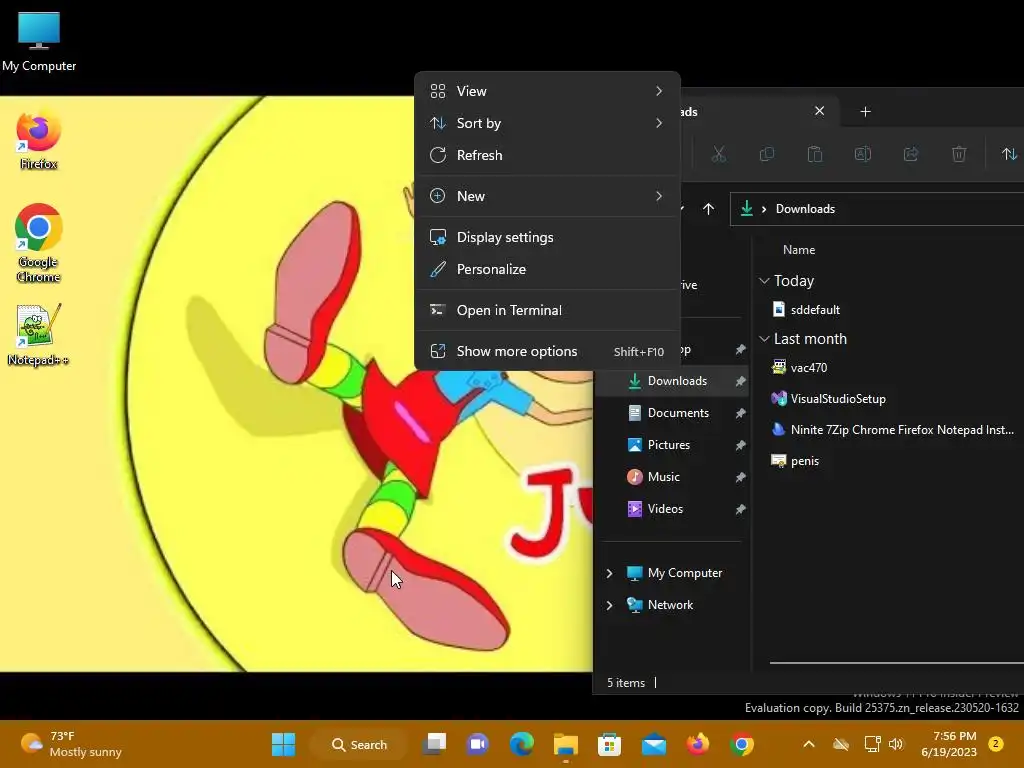Open the Sort by submenu

[x=547, y=123]
